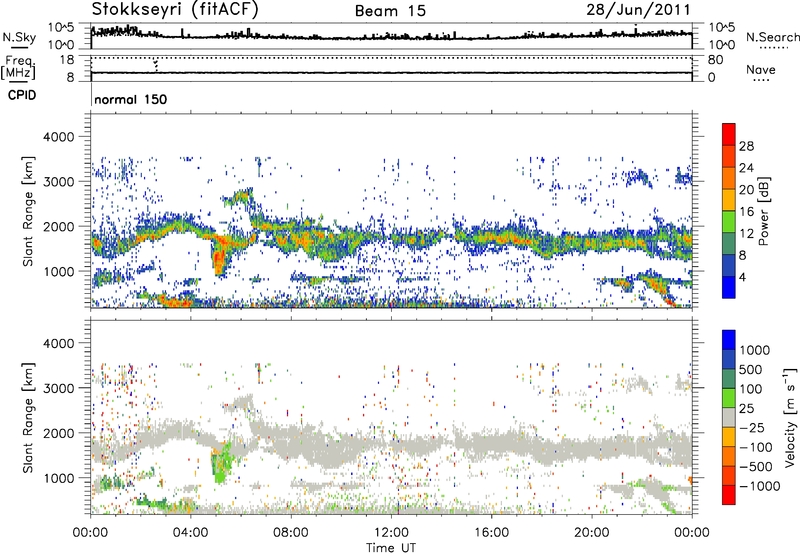Click the '-1000' tick on velocity colorbar
This screenshot has width=800, height=554.
point(760,486)
